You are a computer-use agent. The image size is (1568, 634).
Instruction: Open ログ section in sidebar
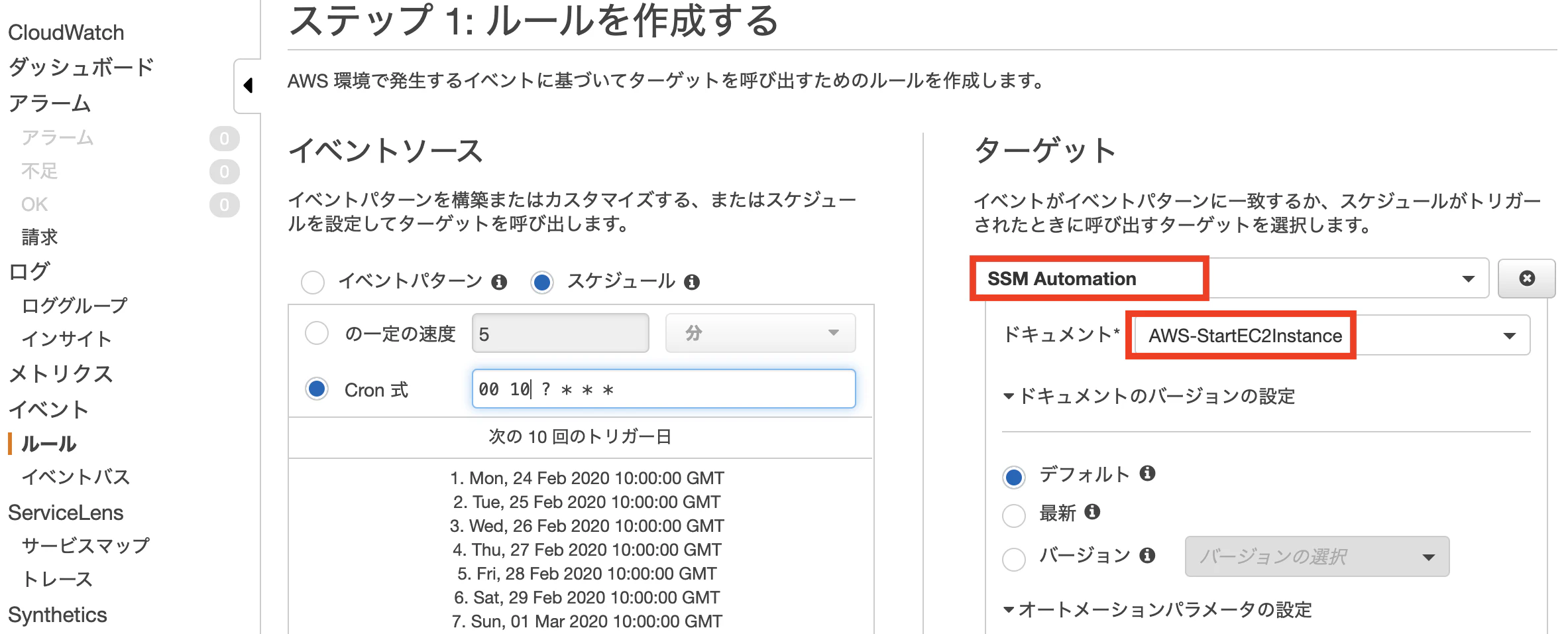(x=28, y=271)
